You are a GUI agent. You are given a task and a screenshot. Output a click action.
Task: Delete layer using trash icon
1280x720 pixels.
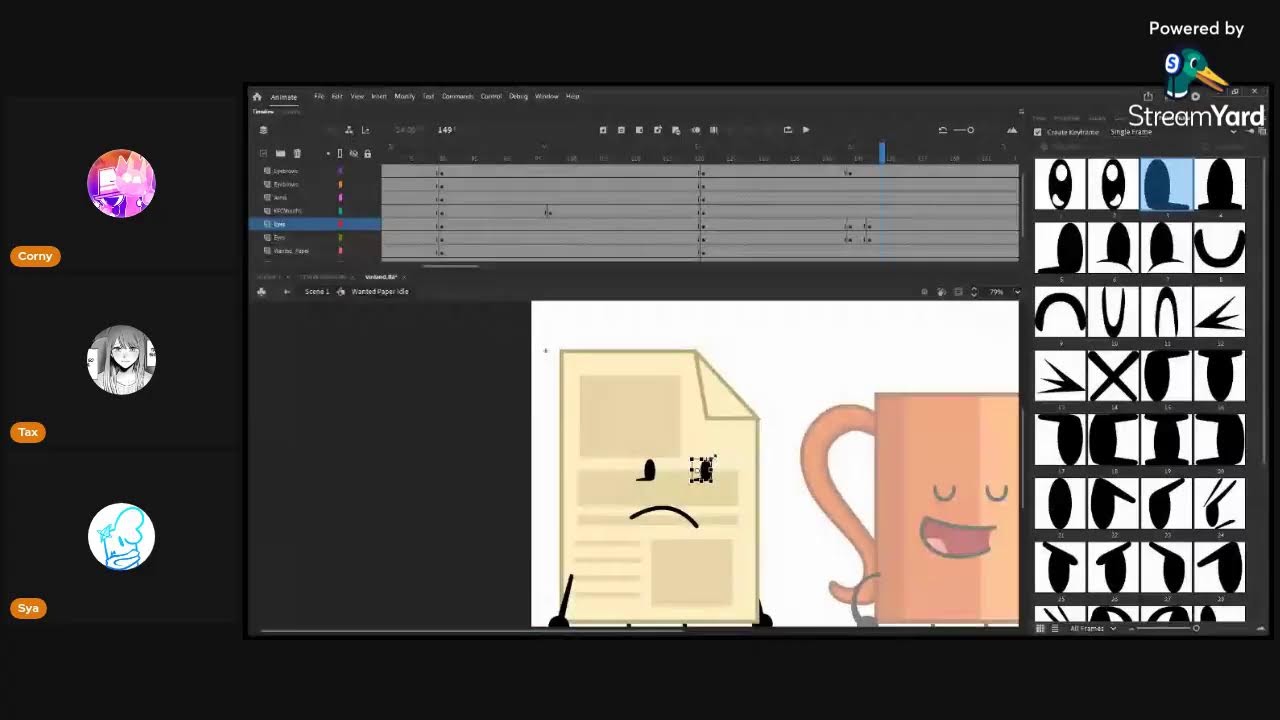click(x=297, y=154)
